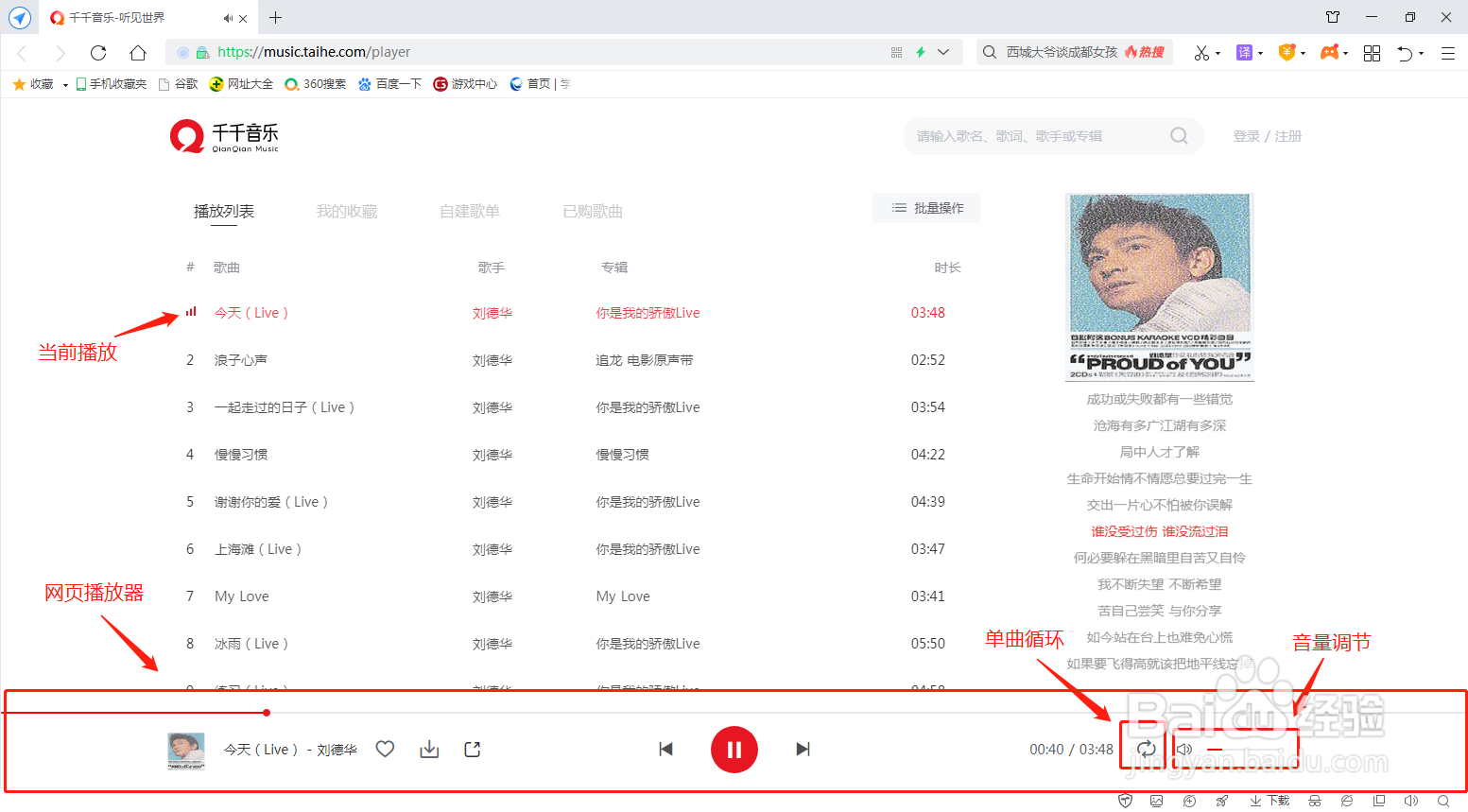Click the status bar rocket accelerator icon

[x=1221, y=801]
